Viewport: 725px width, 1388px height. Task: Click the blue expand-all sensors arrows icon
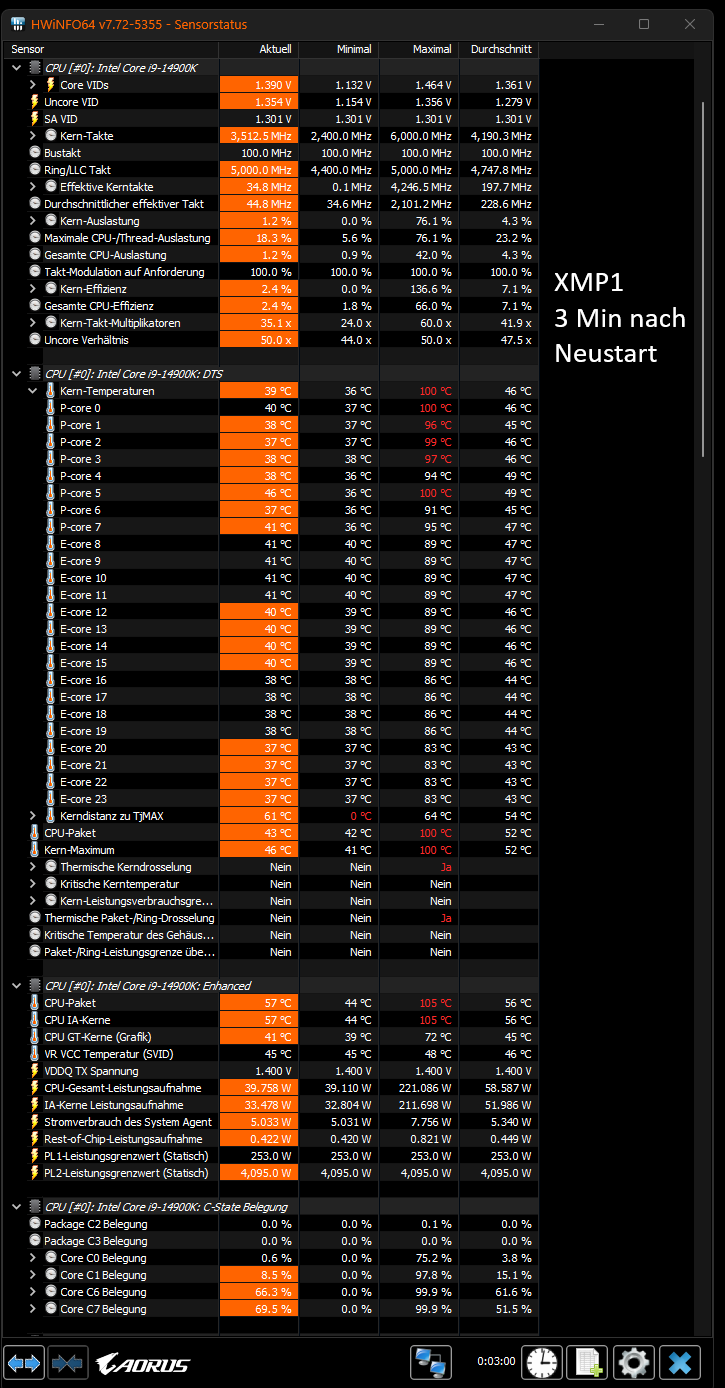coord(24,1362)
